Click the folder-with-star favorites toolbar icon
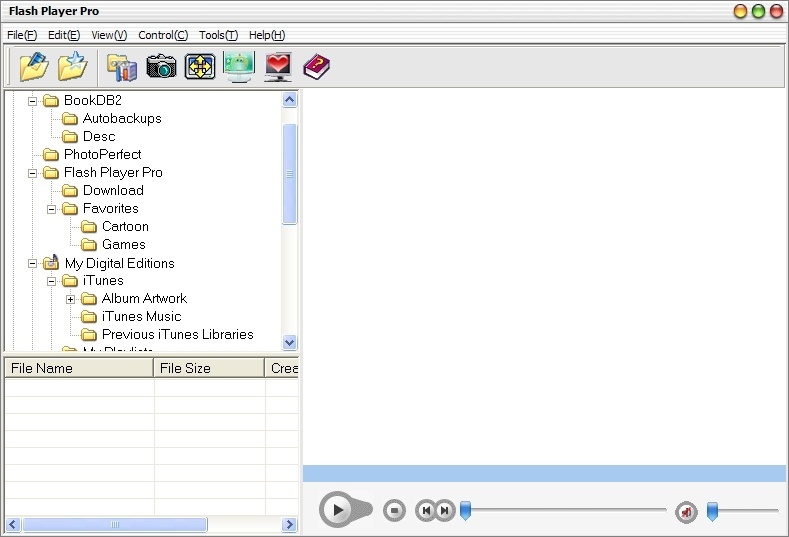 (x=72, y=66)
